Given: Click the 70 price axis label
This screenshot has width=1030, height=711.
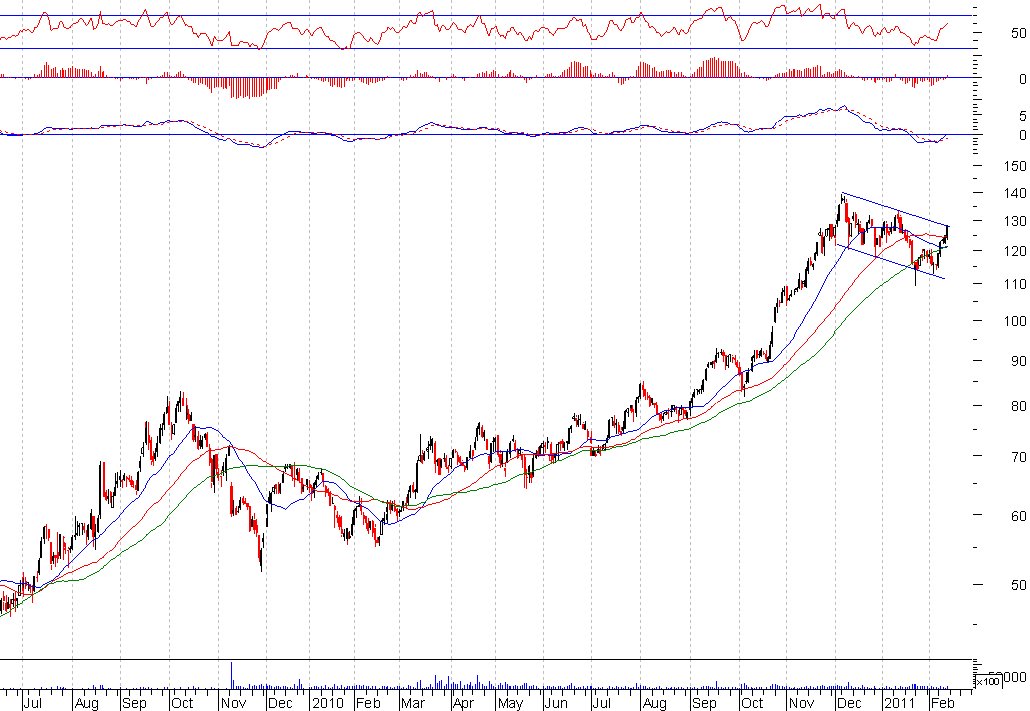Looking at the screenshot, I should (1018, 457).
